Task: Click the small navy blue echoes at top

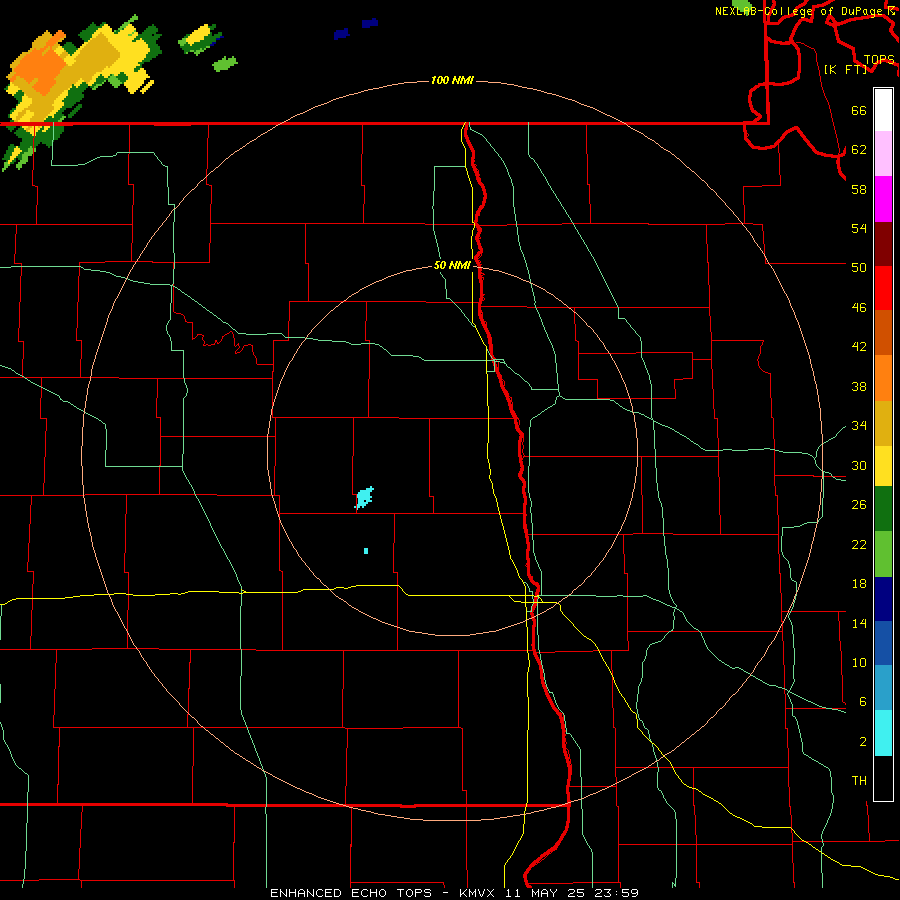Action: coord(356,28)
